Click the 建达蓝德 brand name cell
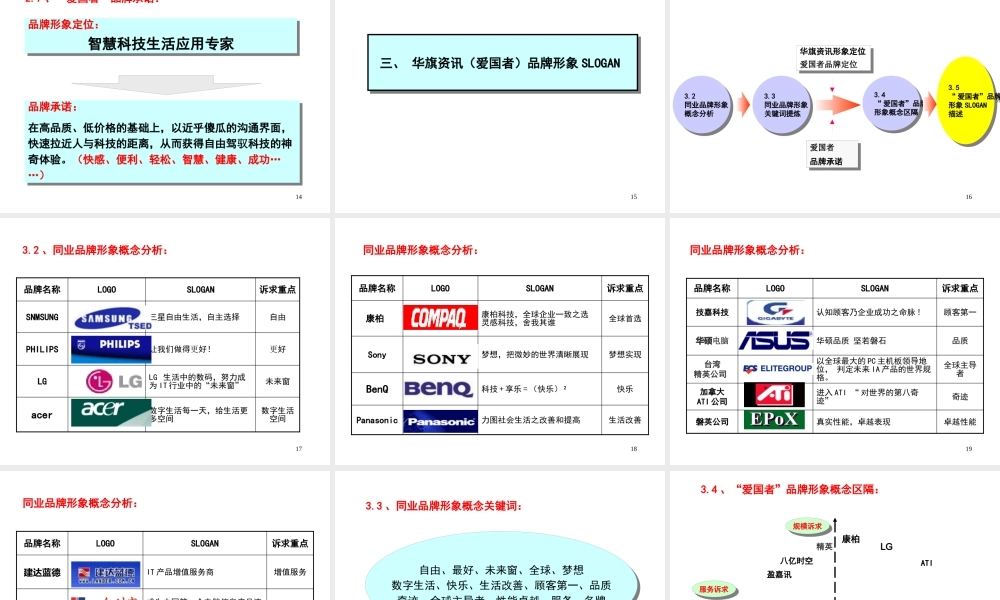 coord(42,573)
